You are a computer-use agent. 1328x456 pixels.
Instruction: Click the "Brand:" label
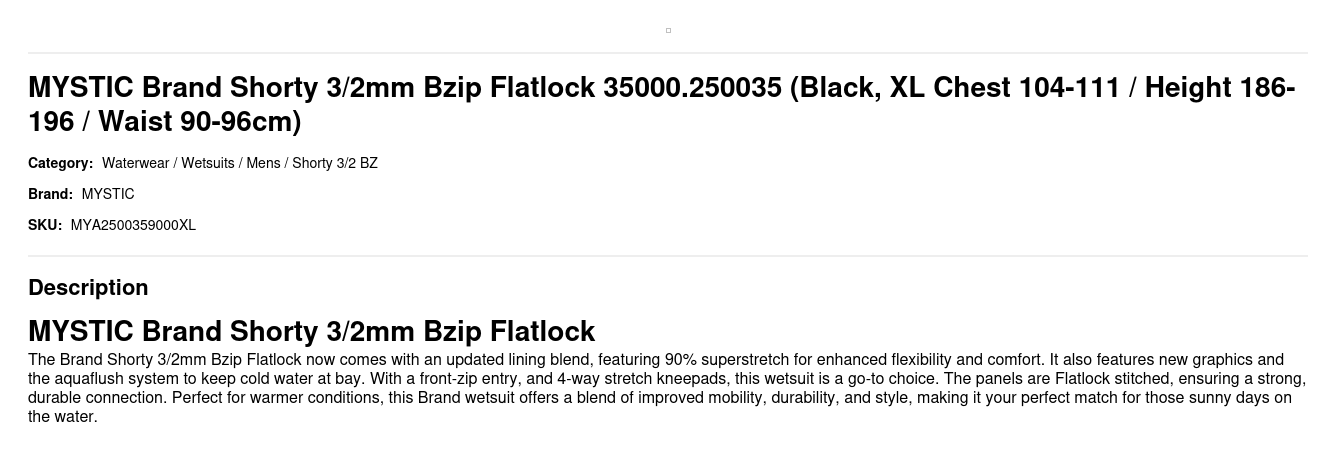[50, 194]
